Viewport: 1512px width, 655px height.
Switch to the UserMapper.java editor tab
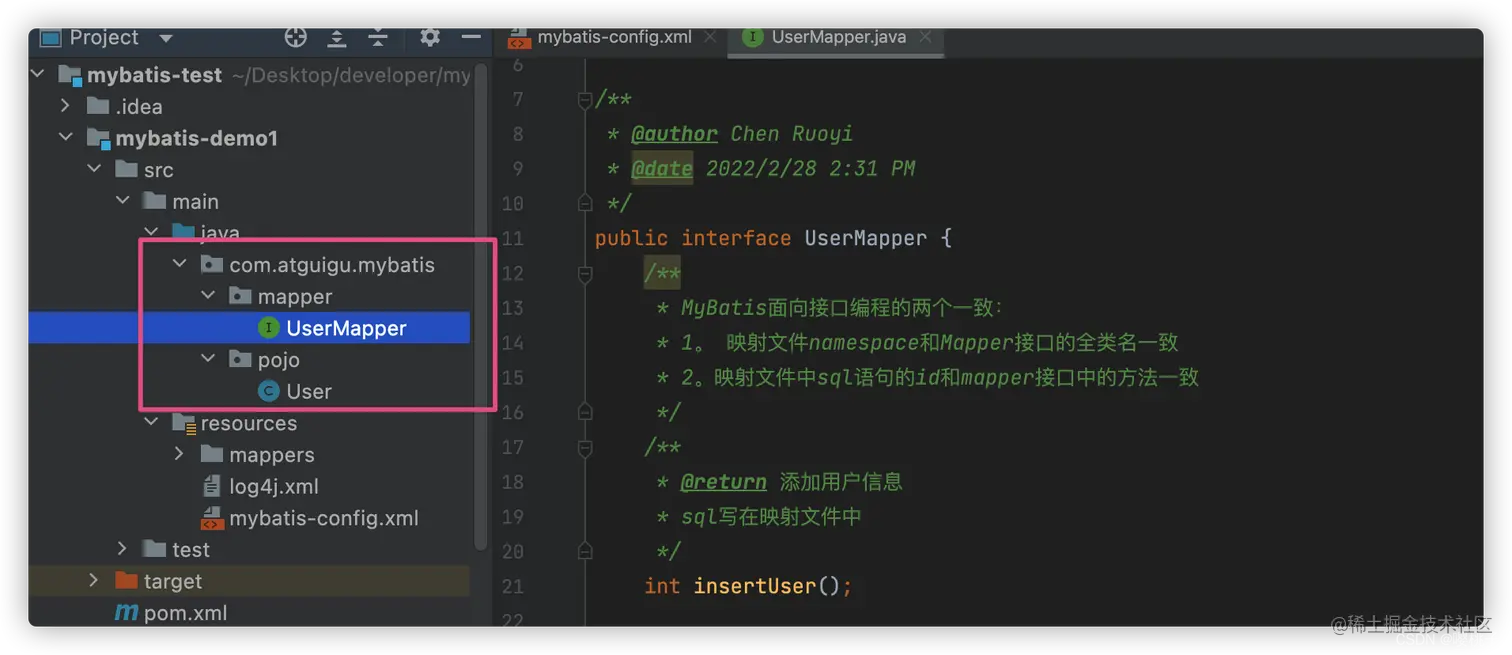(x=838, y=37)
